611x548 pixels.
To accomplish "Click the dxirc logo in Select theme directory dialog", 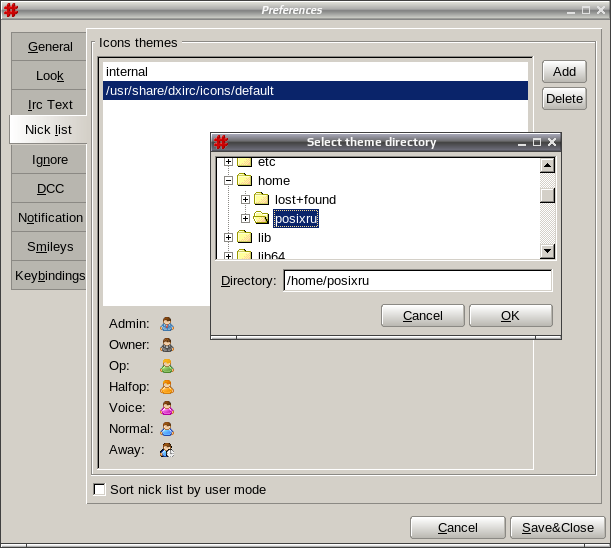I will pyautogui.click(x=221, y=142).
